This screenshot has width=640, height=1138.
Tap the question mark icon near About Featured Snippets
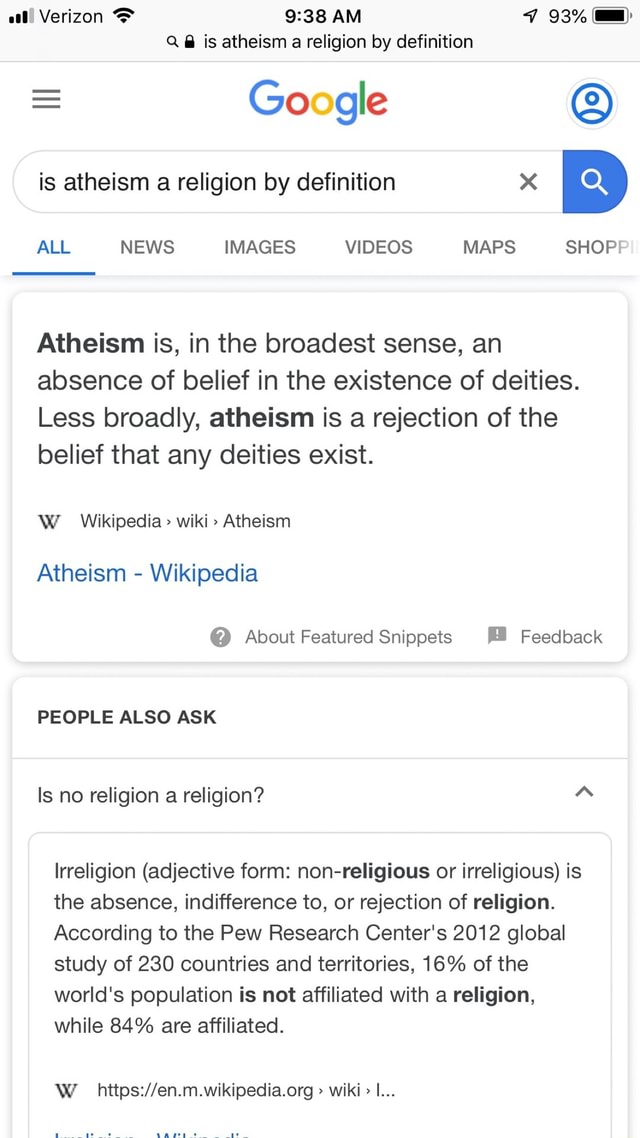[x=219, y=636]
